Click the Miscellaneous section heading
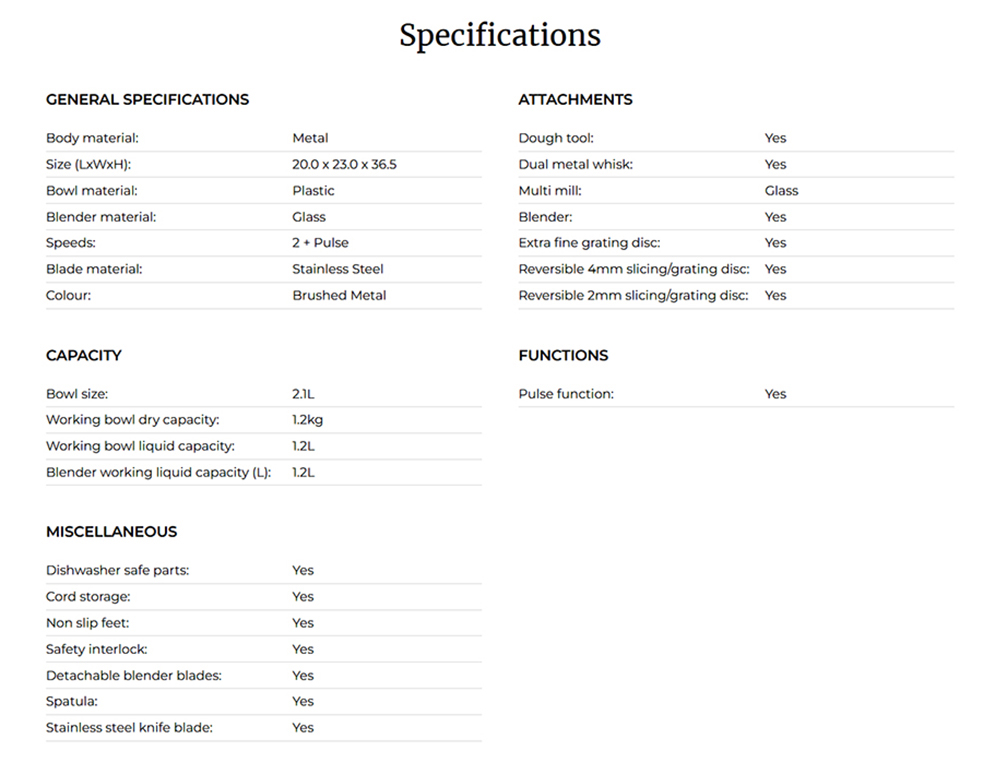The image size is (995, 763). pos(111,532)
